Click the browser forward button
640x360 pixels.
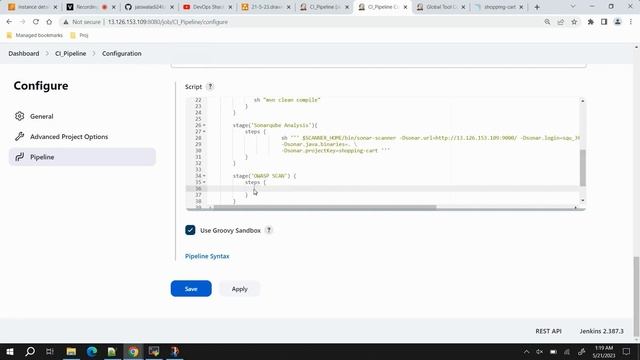(x=22, y=22)
